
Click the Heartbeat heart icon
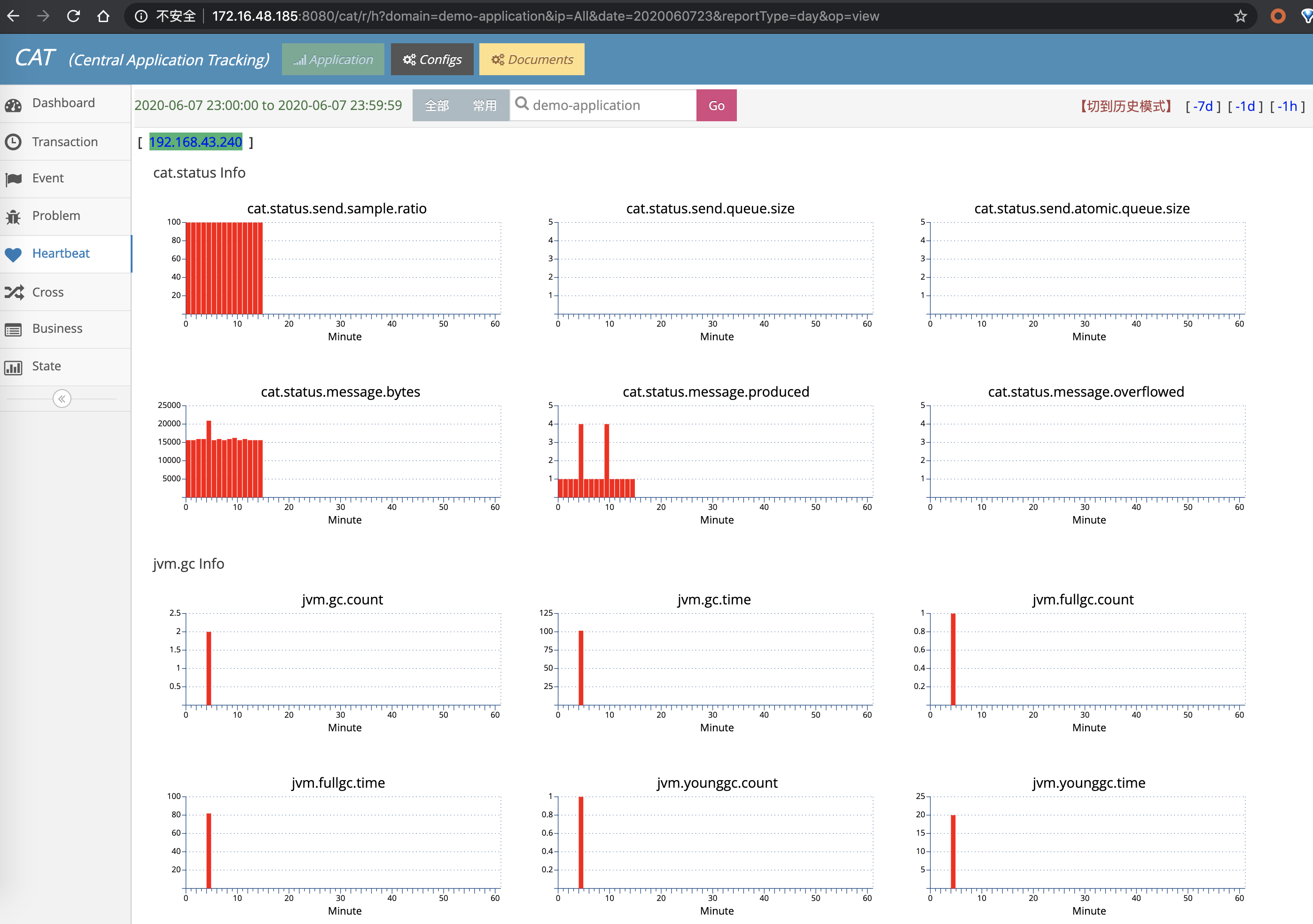[x=13, y=254]
